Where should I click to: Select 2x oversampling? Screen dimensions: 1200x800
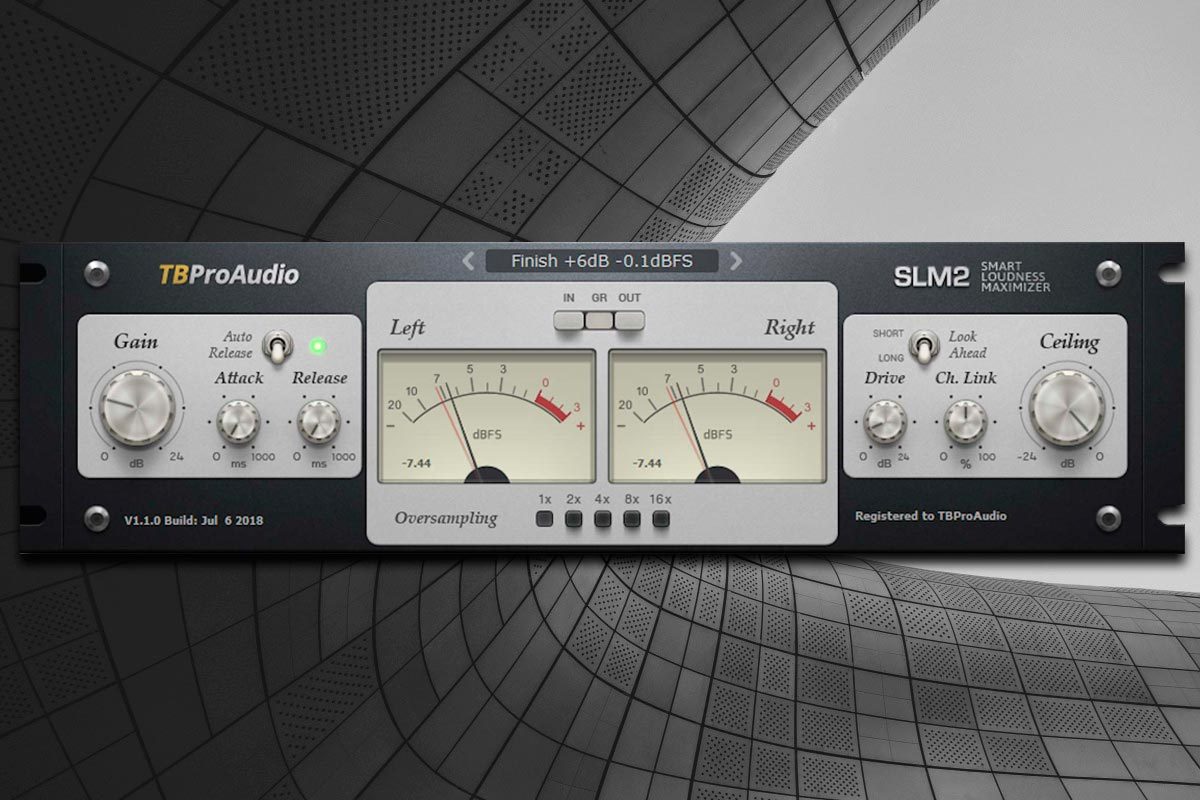click(574, 519)
